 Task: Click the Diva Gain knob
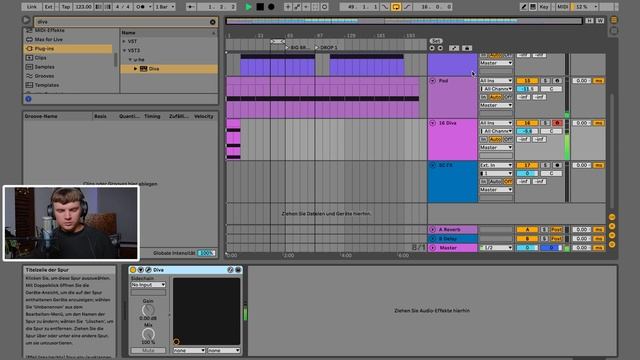(x=148, y=310)
